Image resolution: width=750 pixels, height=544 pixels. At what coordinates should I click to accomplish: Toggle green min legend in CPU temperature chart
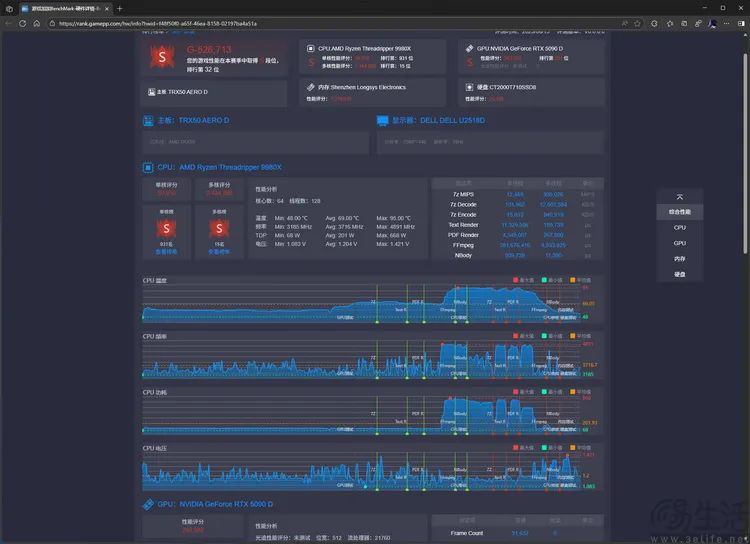tap(552, 280)
